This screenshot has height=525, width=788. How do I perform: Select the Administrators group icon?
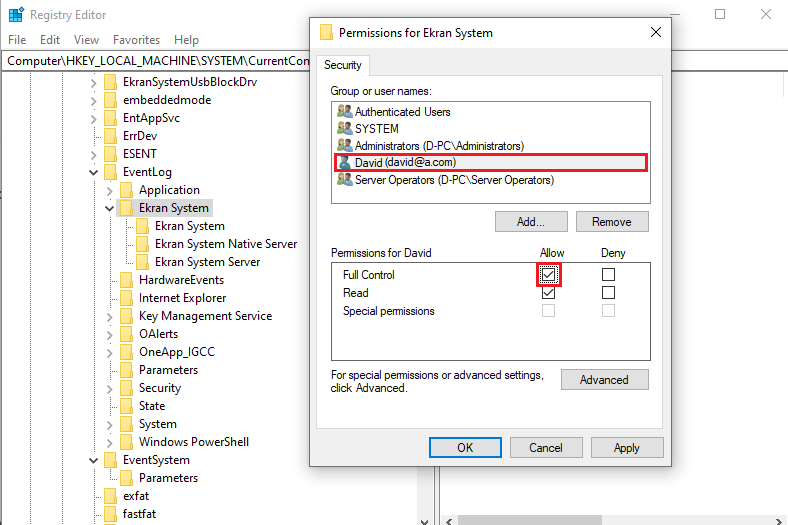pyautogui.click(x=345, y=146)
